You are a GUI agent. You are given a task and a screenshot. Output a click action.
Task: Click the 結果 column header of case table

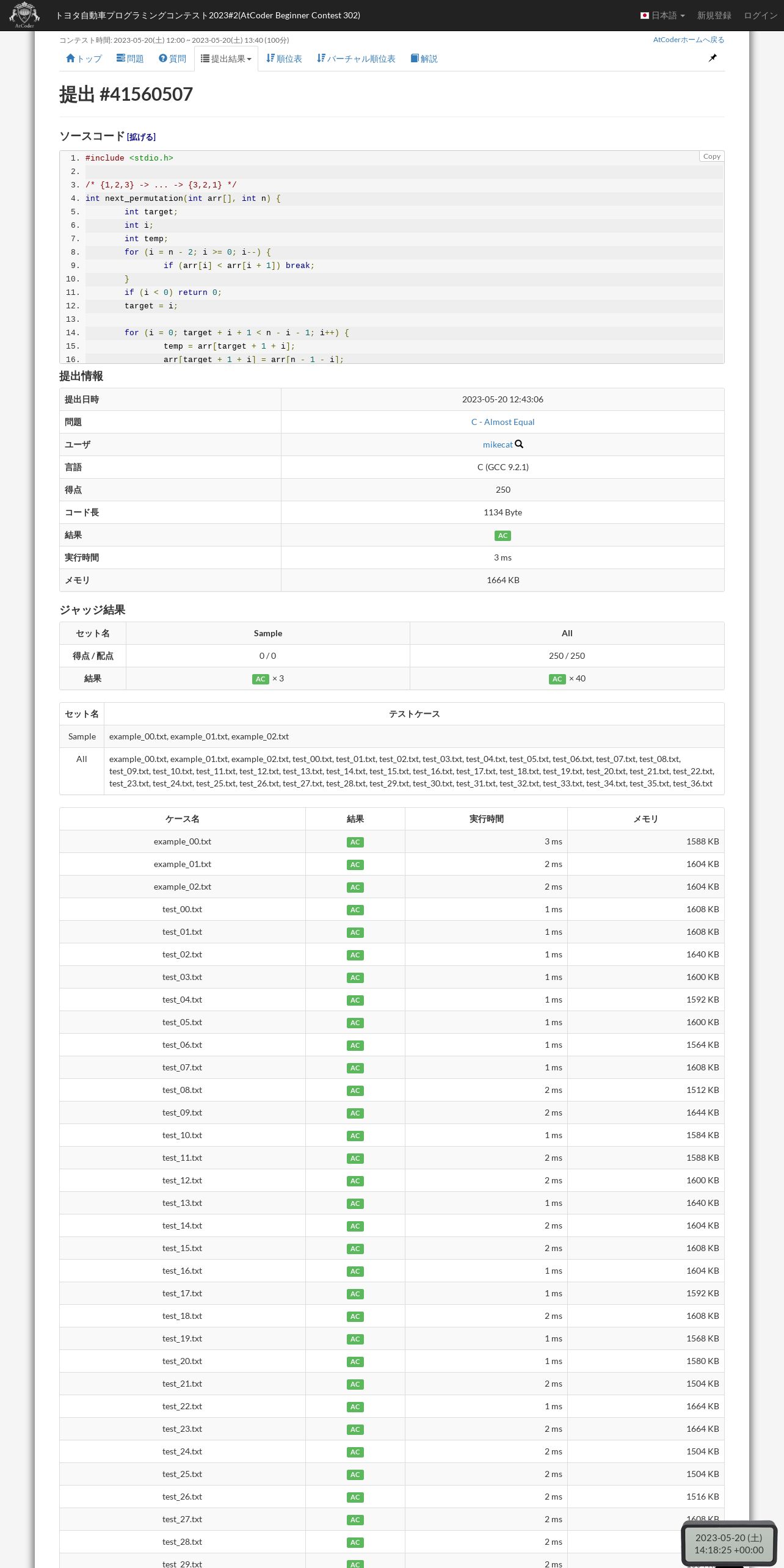355,819
